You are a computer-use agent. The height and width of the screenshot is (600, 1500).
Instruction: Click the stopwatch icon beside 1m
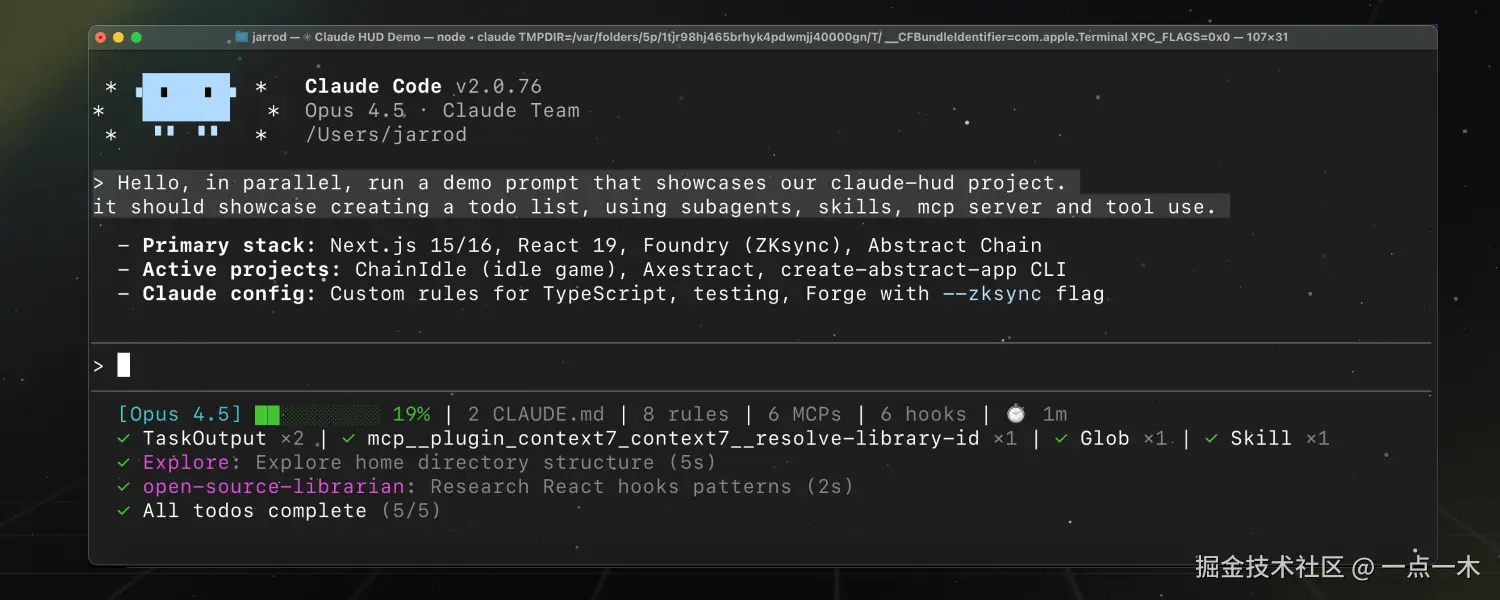(1016, 414)
